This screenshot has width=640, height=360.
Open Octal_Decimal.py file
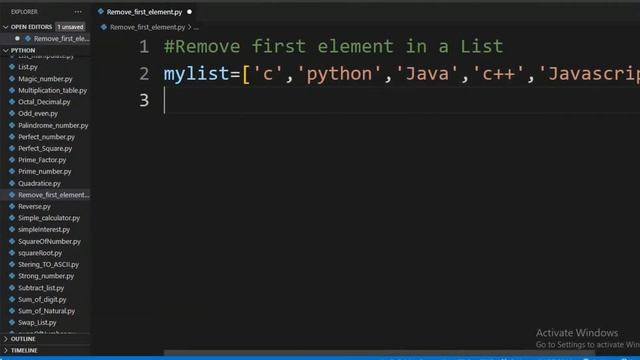(44, 102)
